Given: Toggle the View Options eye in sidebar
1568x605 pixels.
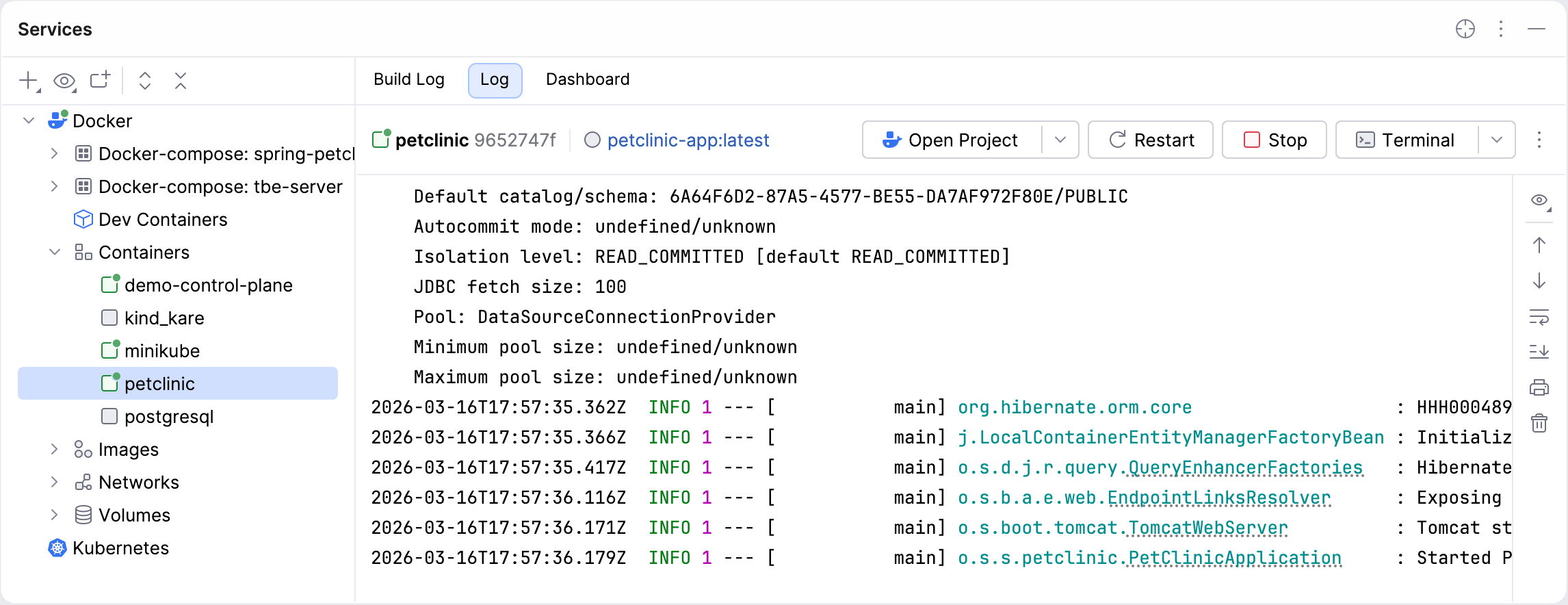Looking at the screenshot, I should [64, 81].
